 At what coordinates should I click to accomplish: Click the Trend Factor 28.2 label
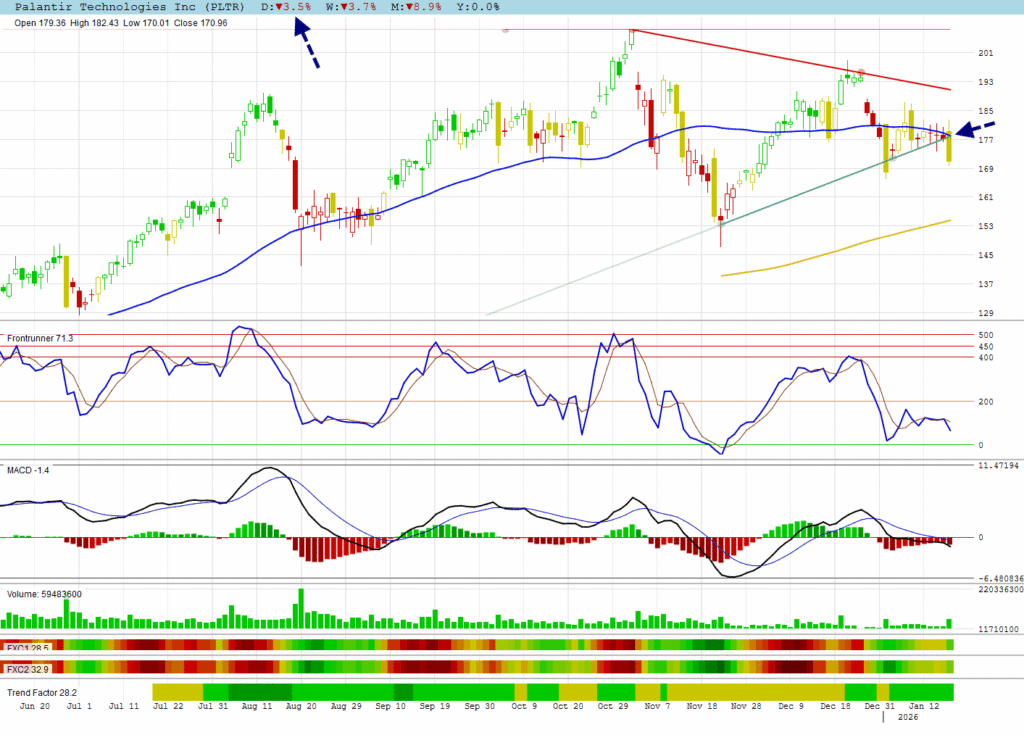41,692
